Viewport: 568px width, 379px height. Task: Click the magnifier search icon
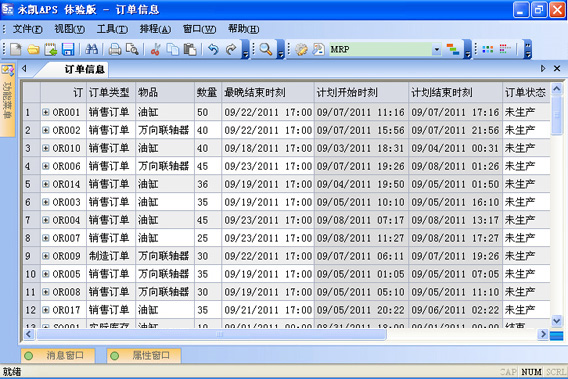coord(266,49)
